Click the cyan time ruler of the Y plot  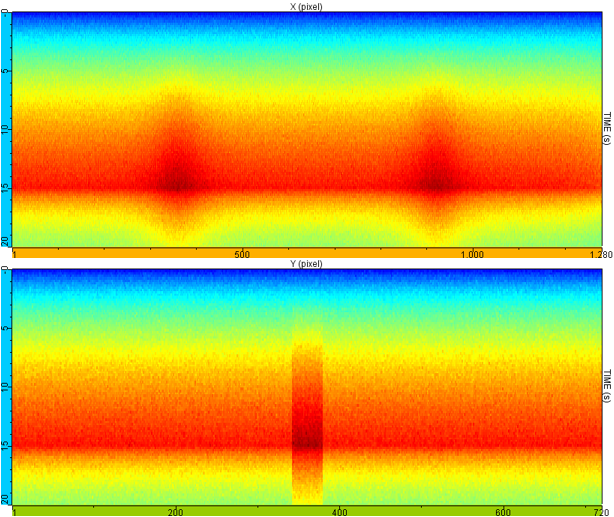pyautogui.click(x=6, y=387)
